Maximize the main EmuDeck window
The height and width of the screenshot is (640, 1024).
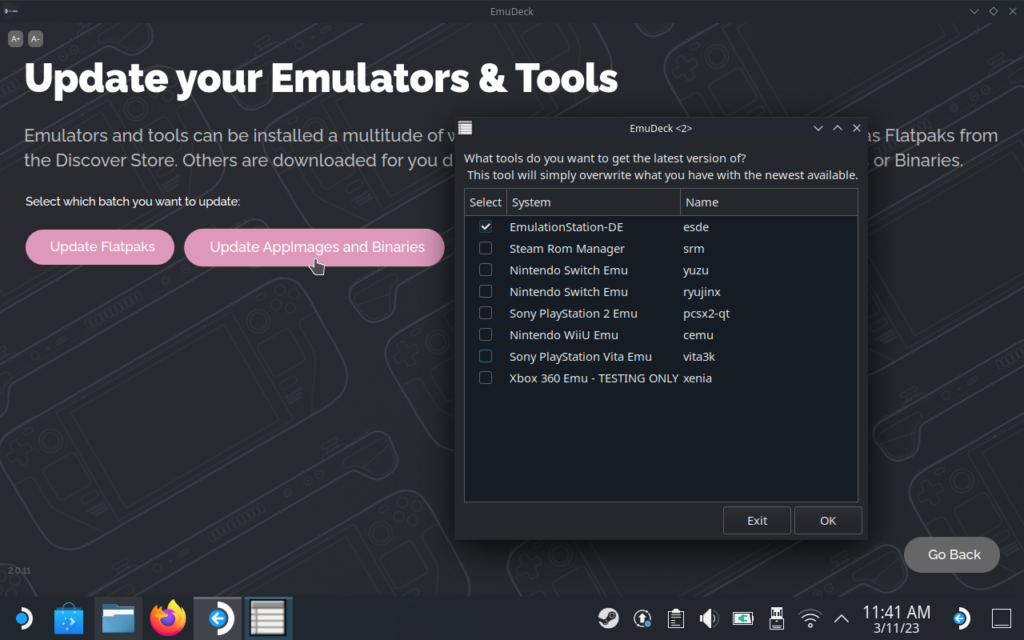(x=993, y=11)
